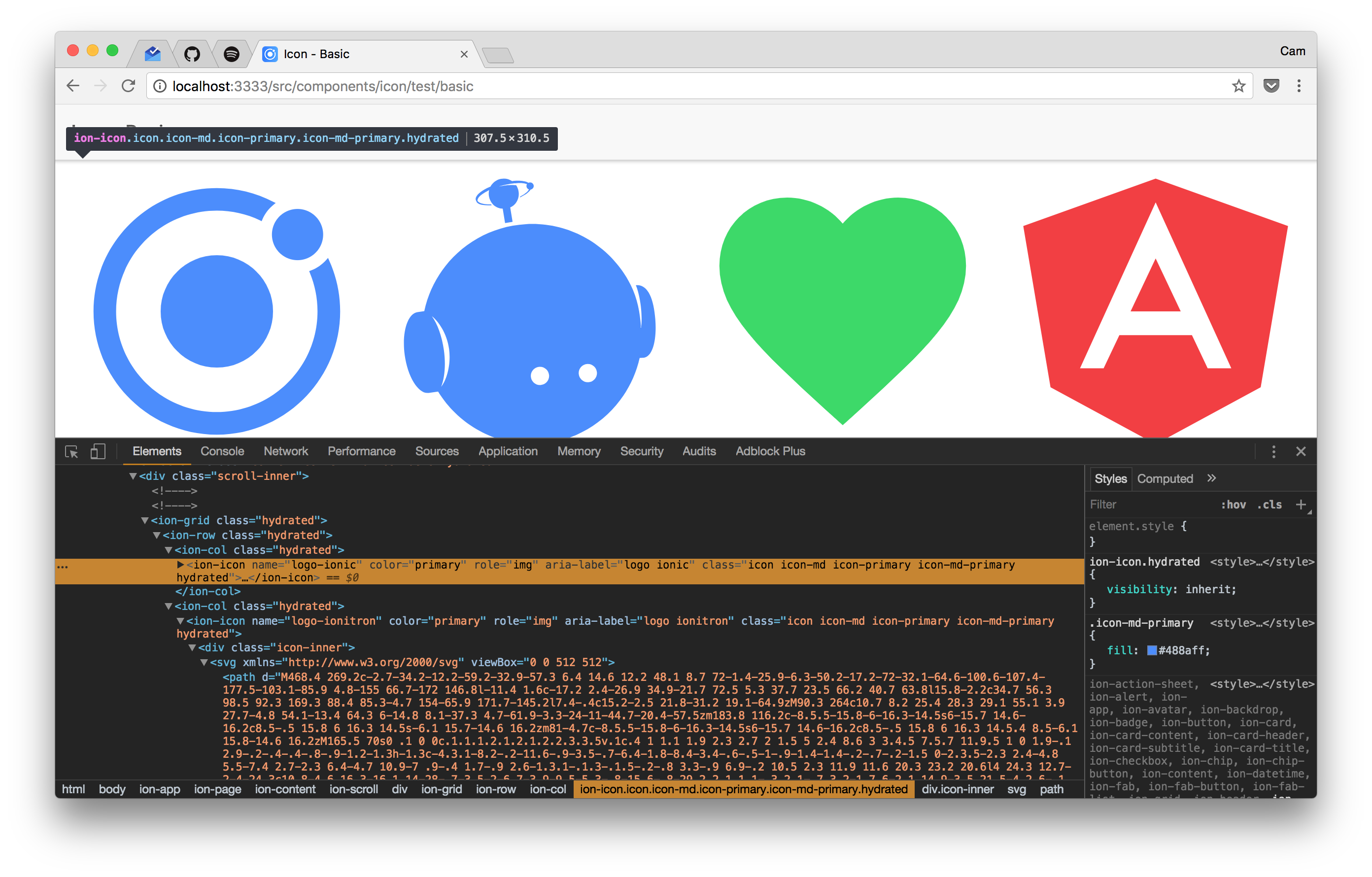1372x877 pixels.
Task: Open GitHub from the bookmarks bar
Action: (193, 54)
